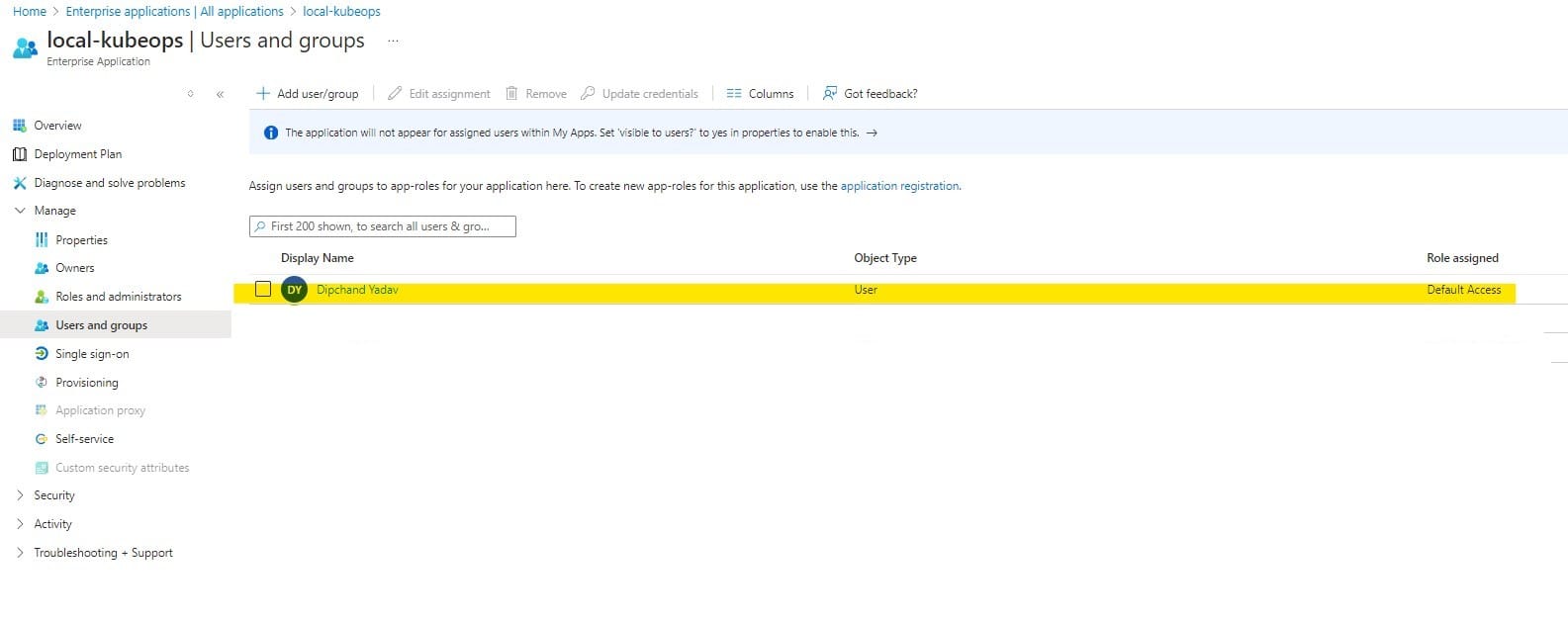Screen dimensions: 1568x623
Task: Click Role assigned column header
Action: pyautogui.click(x=1462, y=258)
